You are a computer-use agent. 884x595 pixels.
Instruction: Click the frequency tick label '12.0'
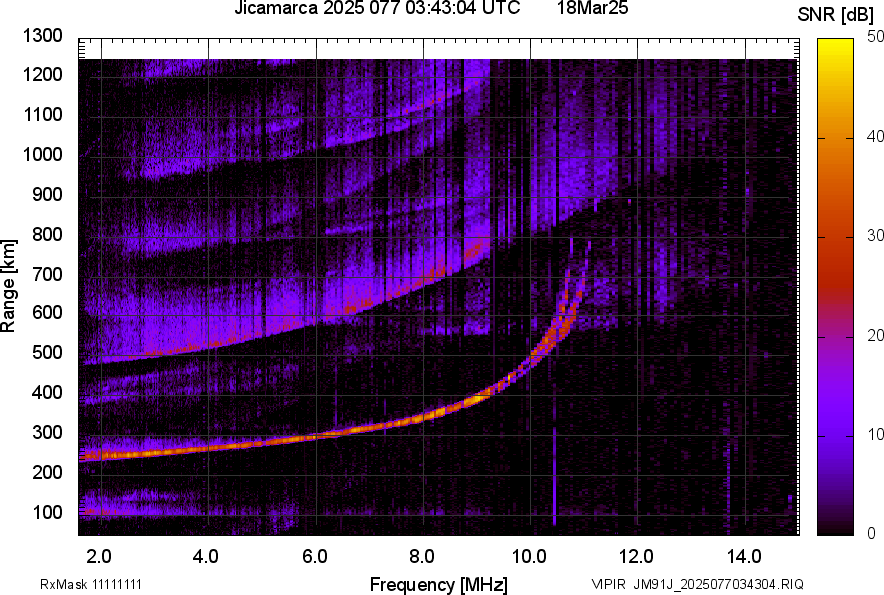click(636, 557)
